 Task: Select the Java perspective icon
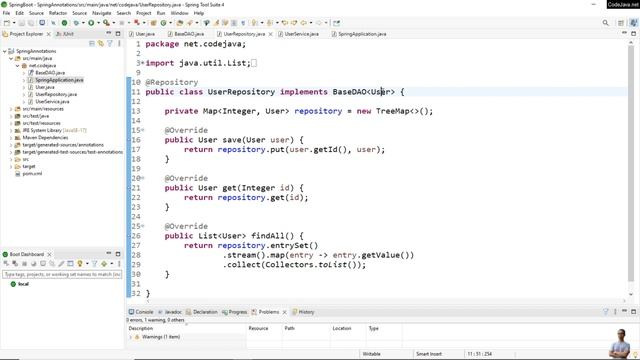pos(633,23)
